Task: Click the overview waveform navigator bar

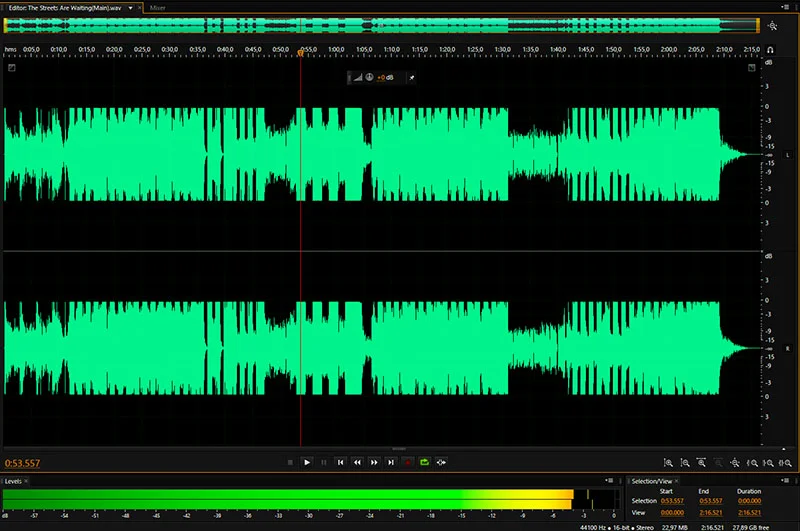Action: [x=382, y=26]
